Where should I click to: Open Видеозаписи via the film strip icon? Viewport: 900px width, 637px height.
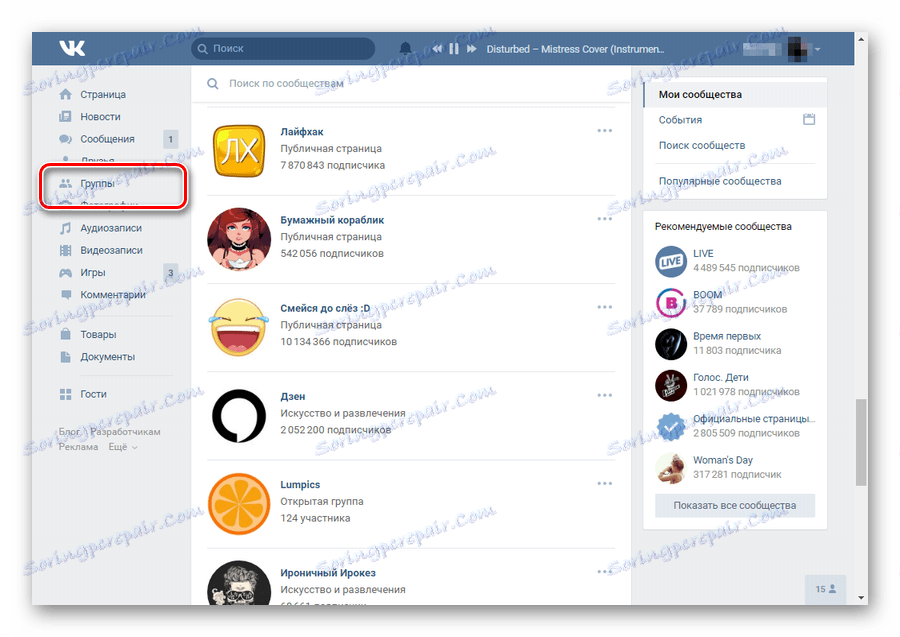[64, 249]
